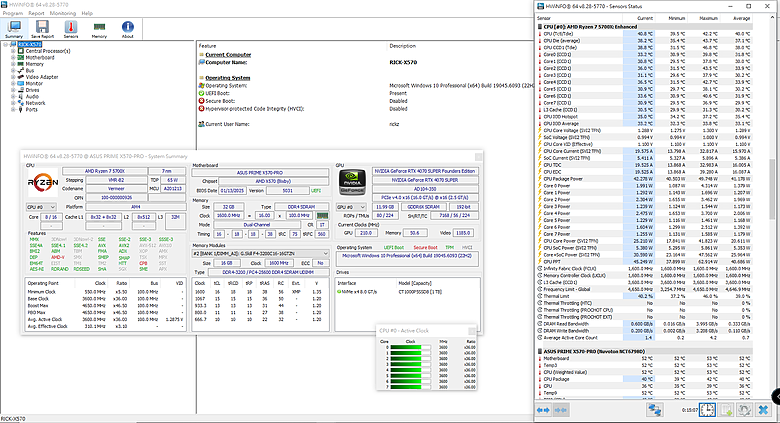The height and width of the screenshot is (423, 780).
Task: Expand the Drives tree node
Action: click(x=13, y=90)
